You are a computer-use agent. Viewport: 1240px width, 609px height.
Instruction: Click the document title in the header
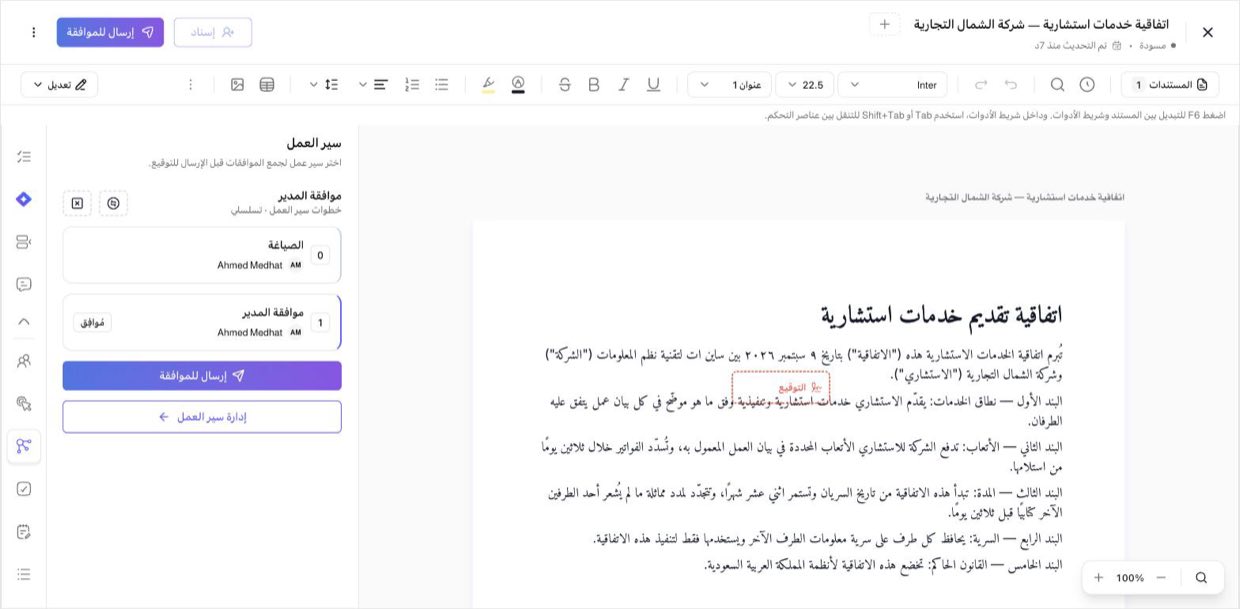1041,24
